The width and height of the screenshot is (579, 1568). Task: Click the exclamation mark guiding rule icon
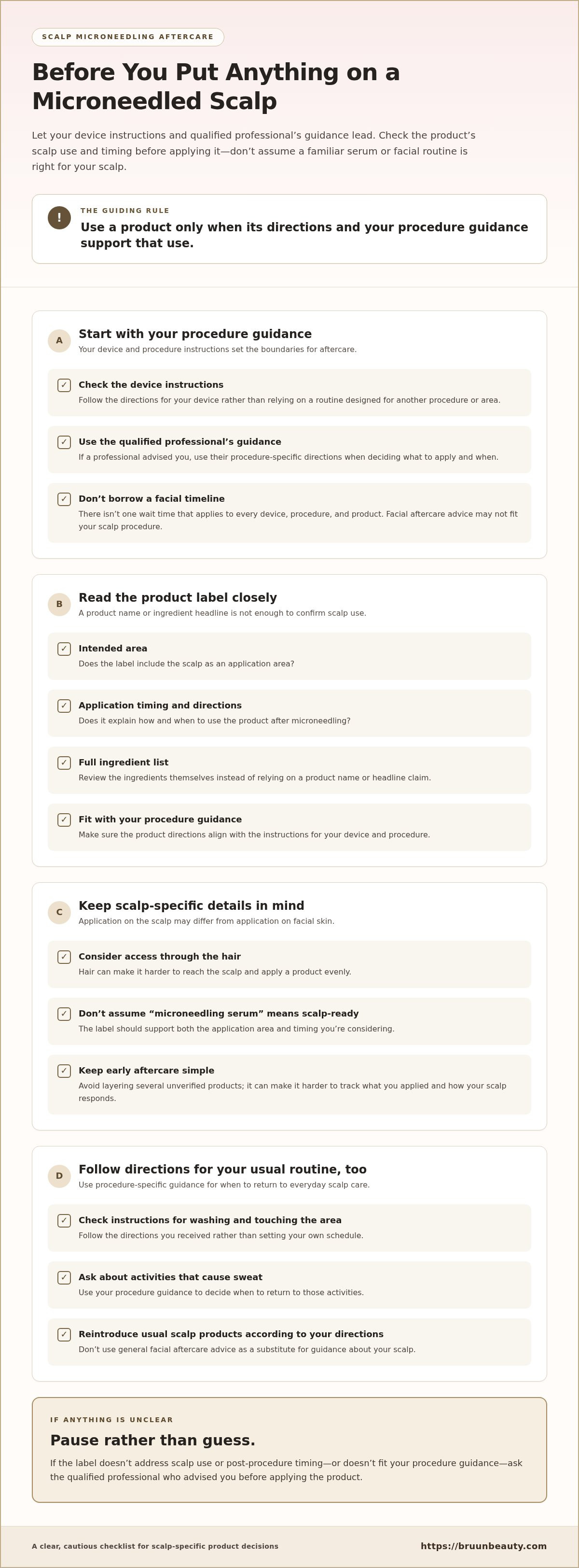59,218
